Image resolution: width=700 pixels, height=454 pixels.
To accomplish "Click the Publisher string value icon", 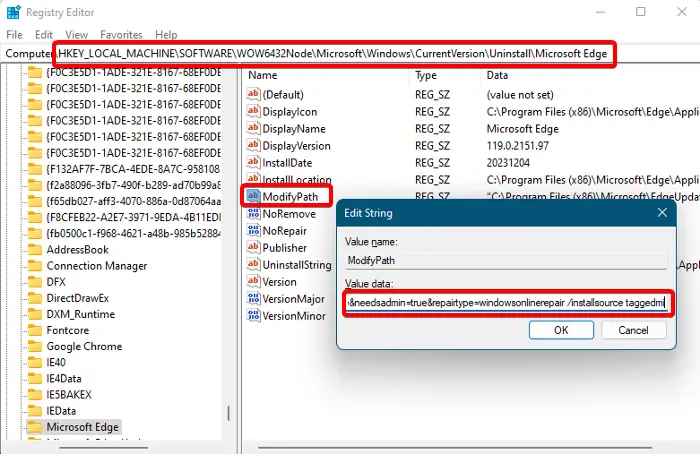I will click(253, 247).
